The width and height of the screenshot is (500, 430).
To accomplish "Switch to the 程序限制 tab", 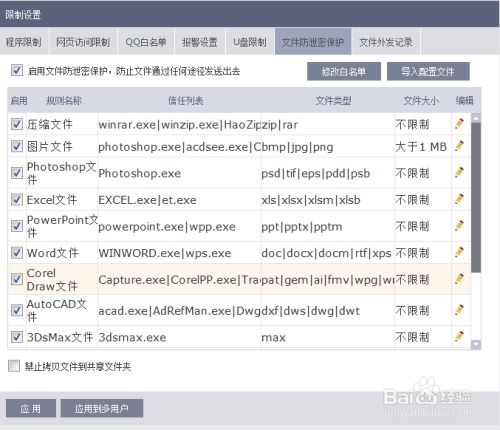I will [24, 42].
